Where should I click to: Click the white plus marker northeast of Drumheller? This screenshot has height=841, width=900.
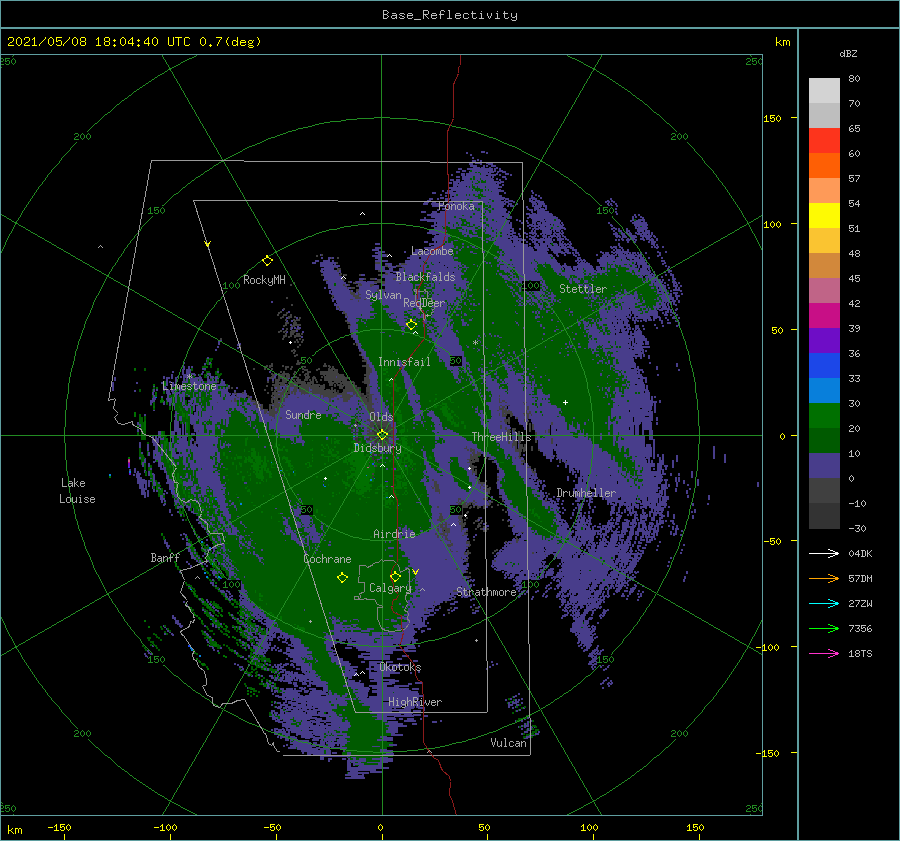[x=565, y=402]
